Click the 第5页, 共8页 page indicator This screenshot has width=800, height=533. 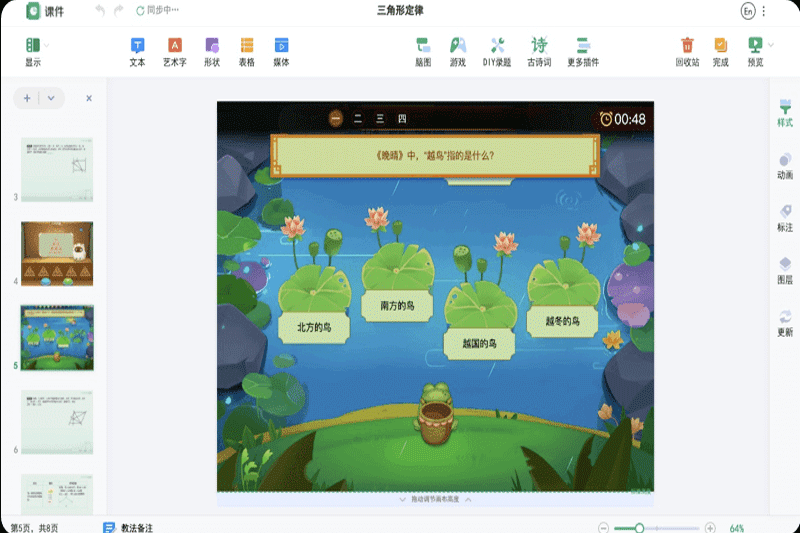point(34,527)
